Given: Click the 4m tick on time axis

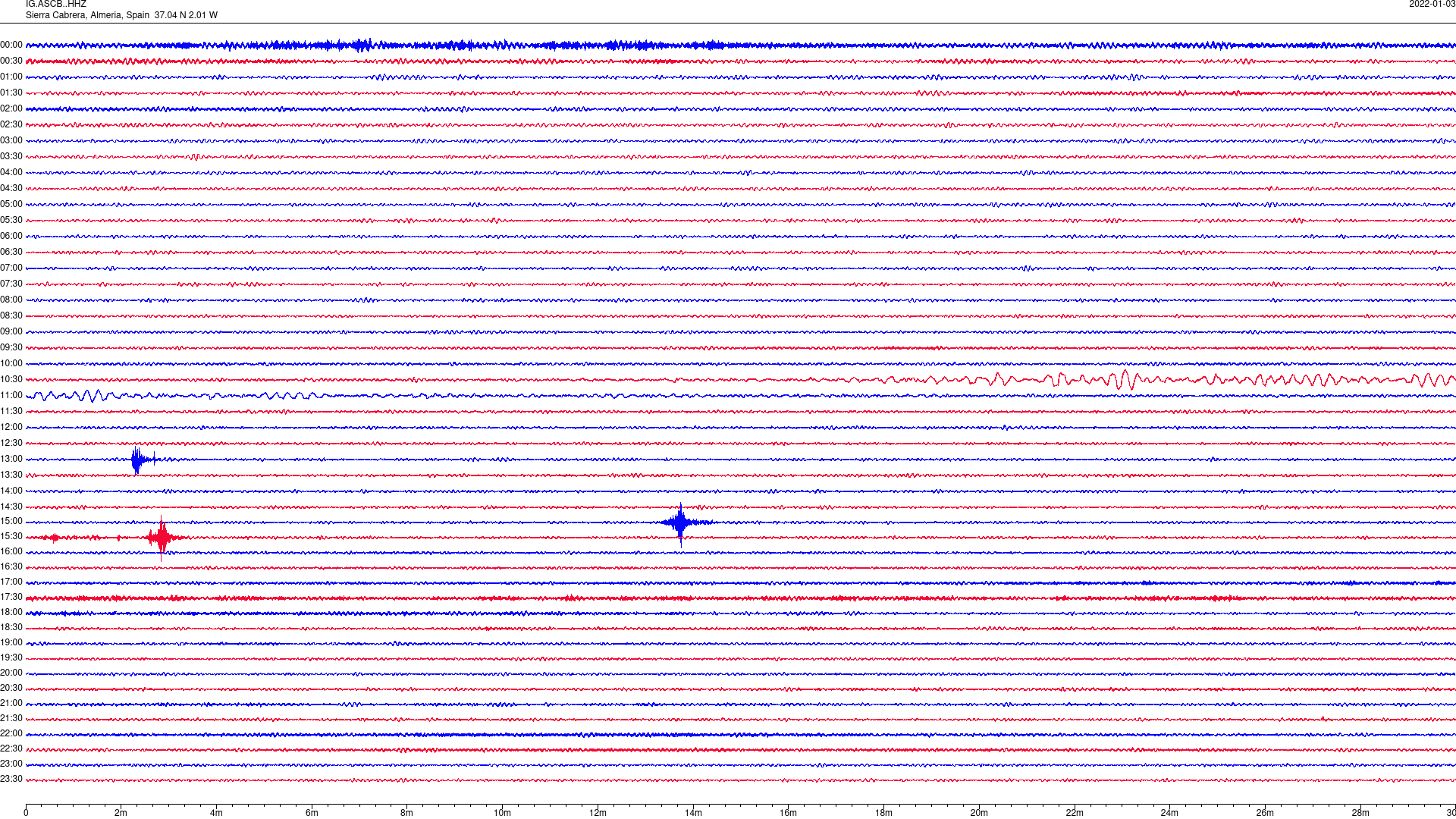Looking at the screenshot, I should click(216, 813).
